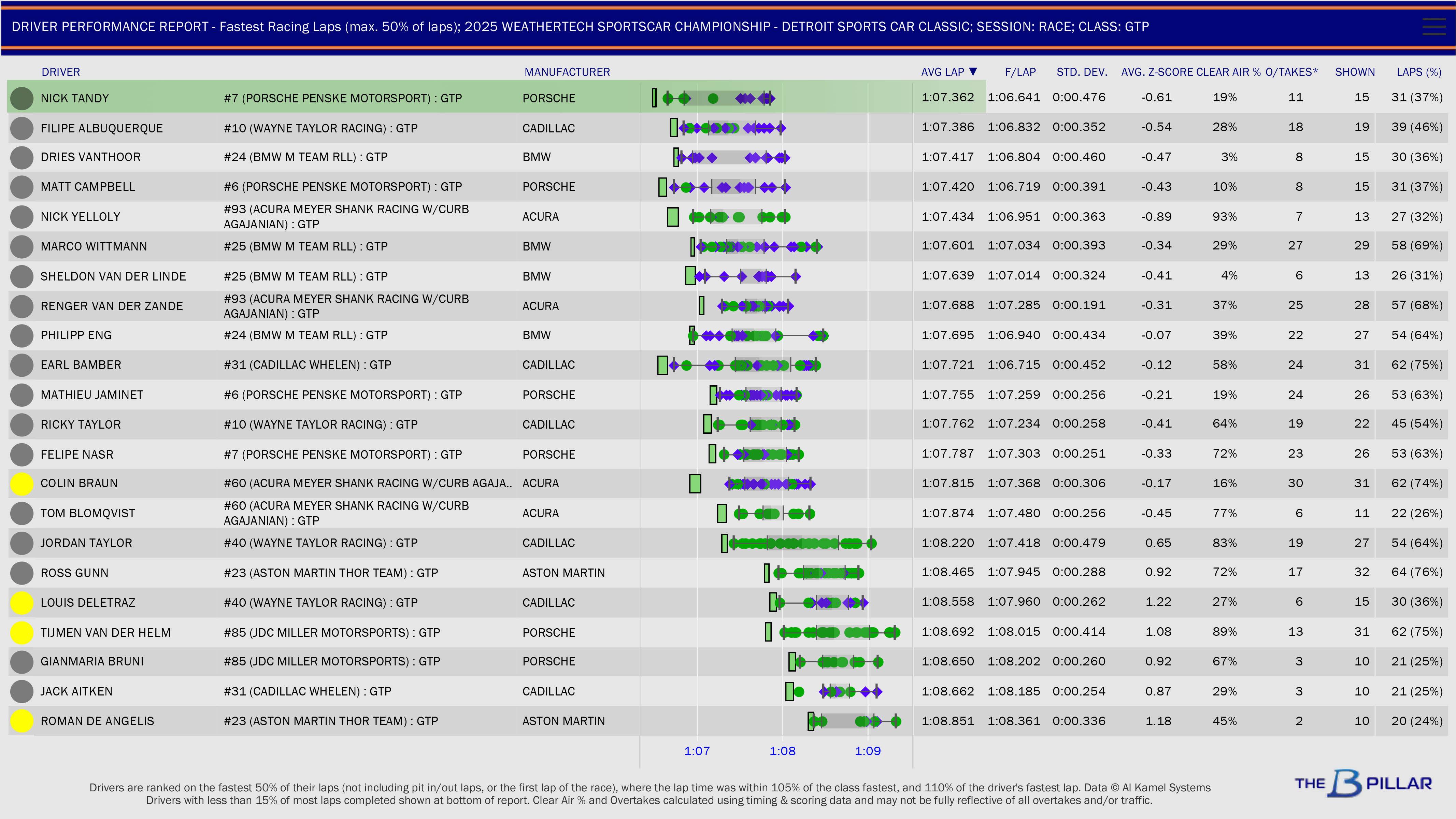This screenshot has height=819, width=1456.
Task: Click Tijmen van der Helm's yellow circle
Action: point(22,632)
